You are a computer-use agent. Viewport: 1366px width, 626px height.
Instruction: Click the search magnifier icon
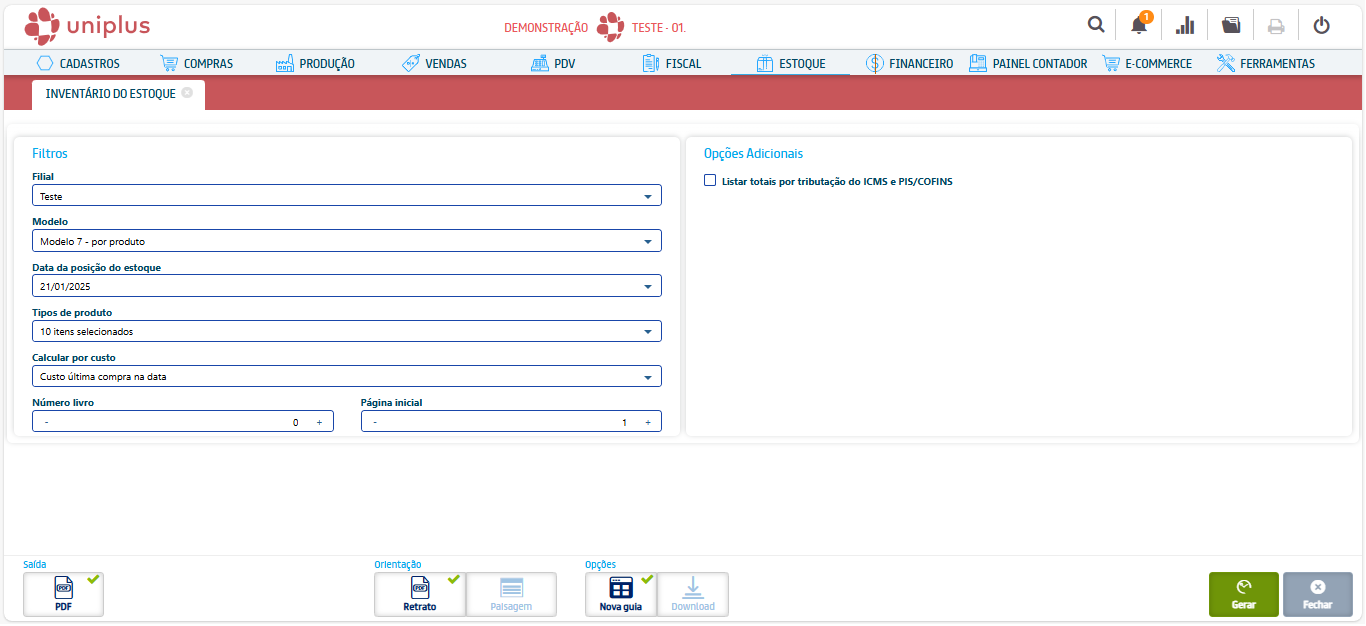pos(1096,25)
